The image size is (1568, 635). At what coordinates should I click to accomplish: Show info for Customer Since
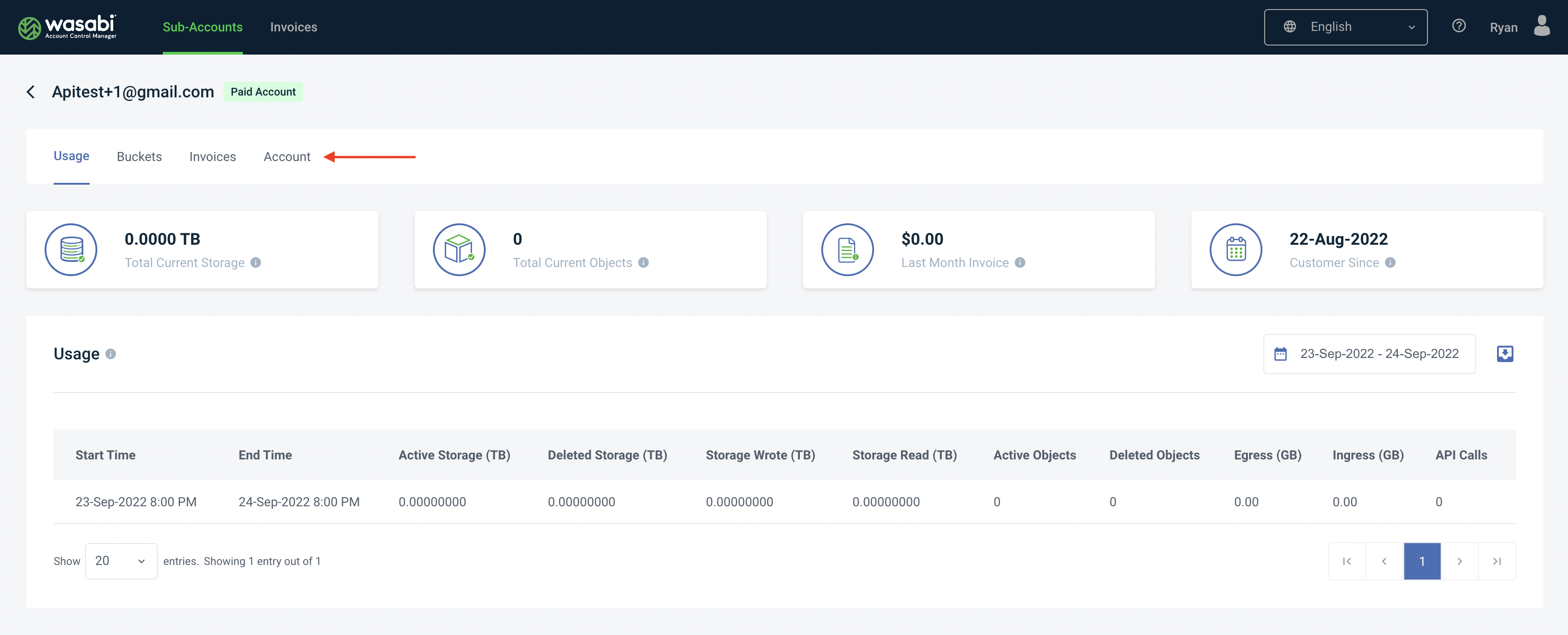point(1390,262)
